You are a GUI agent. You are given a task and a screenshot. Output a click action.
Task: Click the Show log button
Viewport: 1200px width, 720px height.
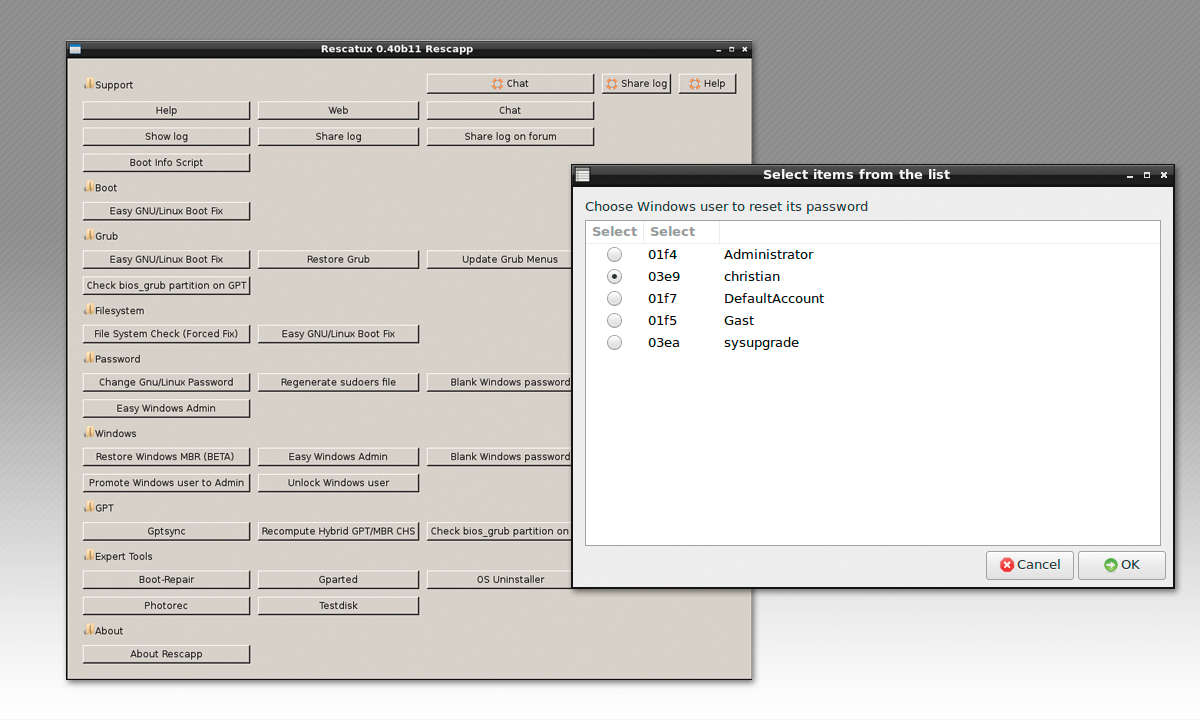(x=166, y=137)
